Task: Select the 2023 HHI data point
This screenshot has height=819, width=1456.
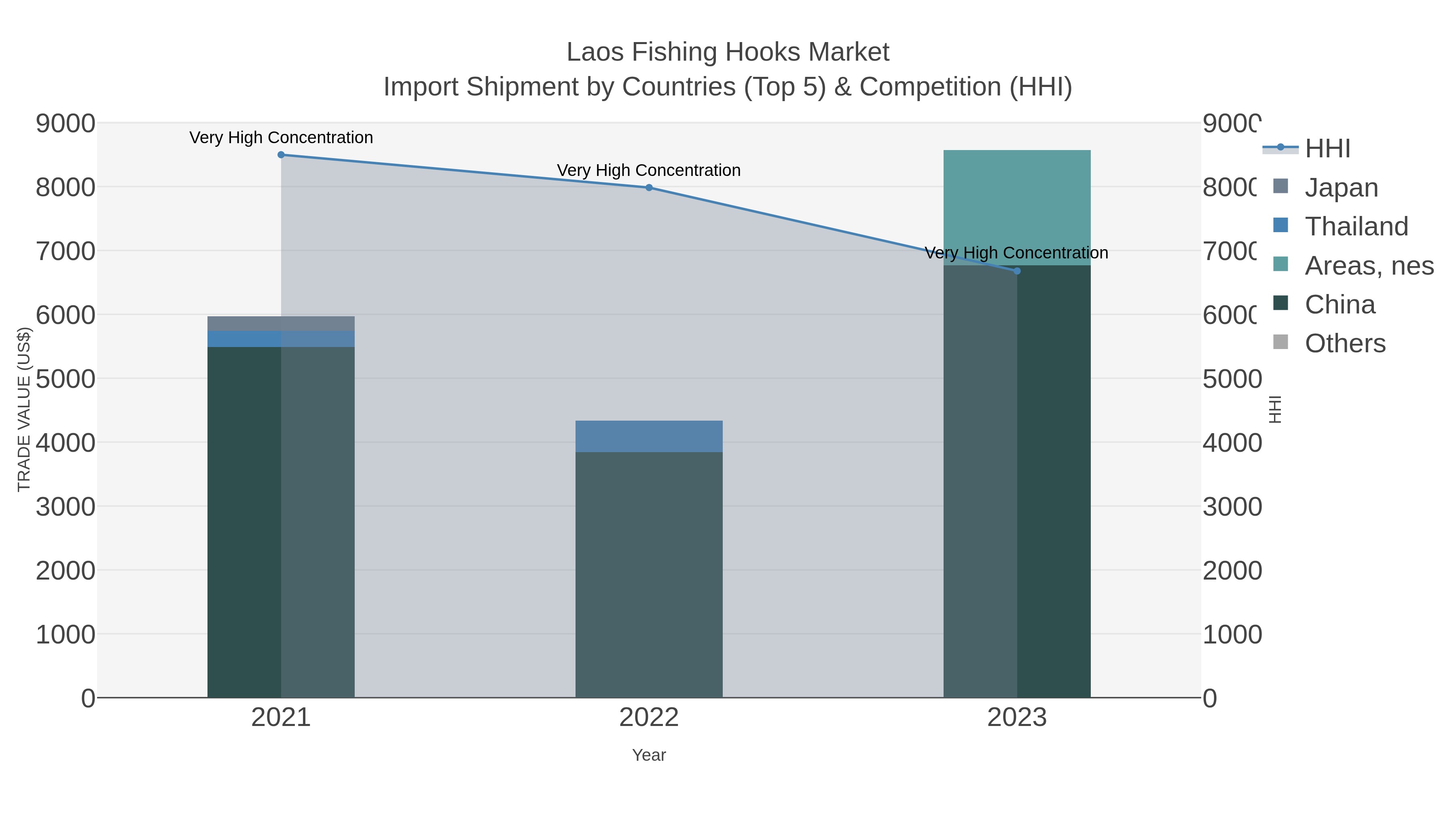Action: tap(1017, 271)
